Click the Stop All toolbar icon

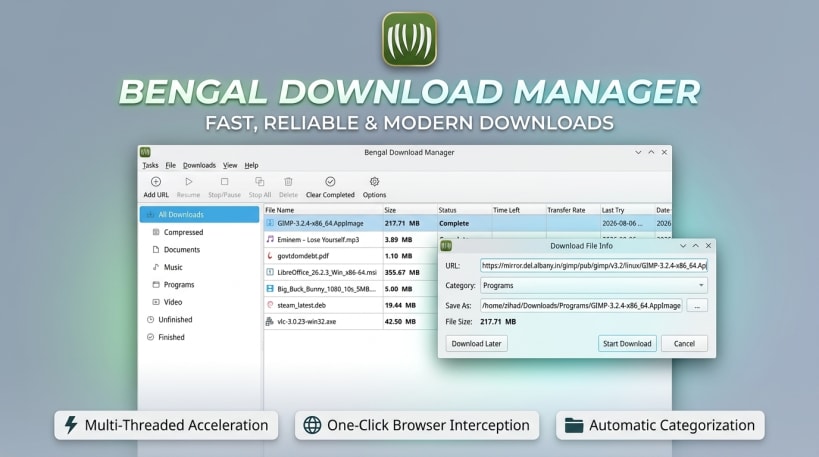pyautogui.click(x=260, y=182)
